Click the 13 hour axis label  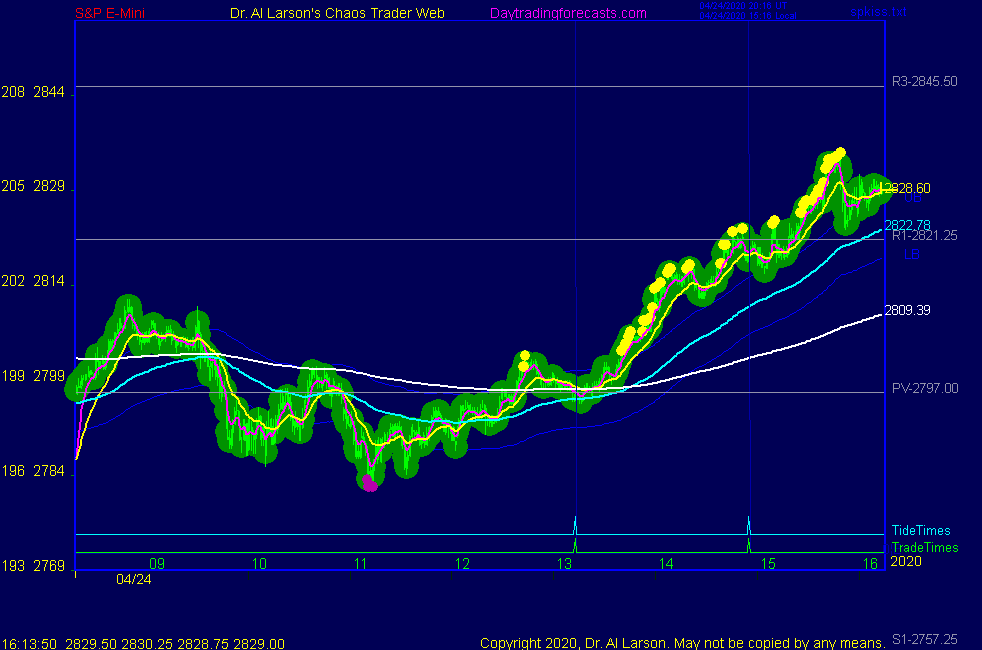(564, 564)
